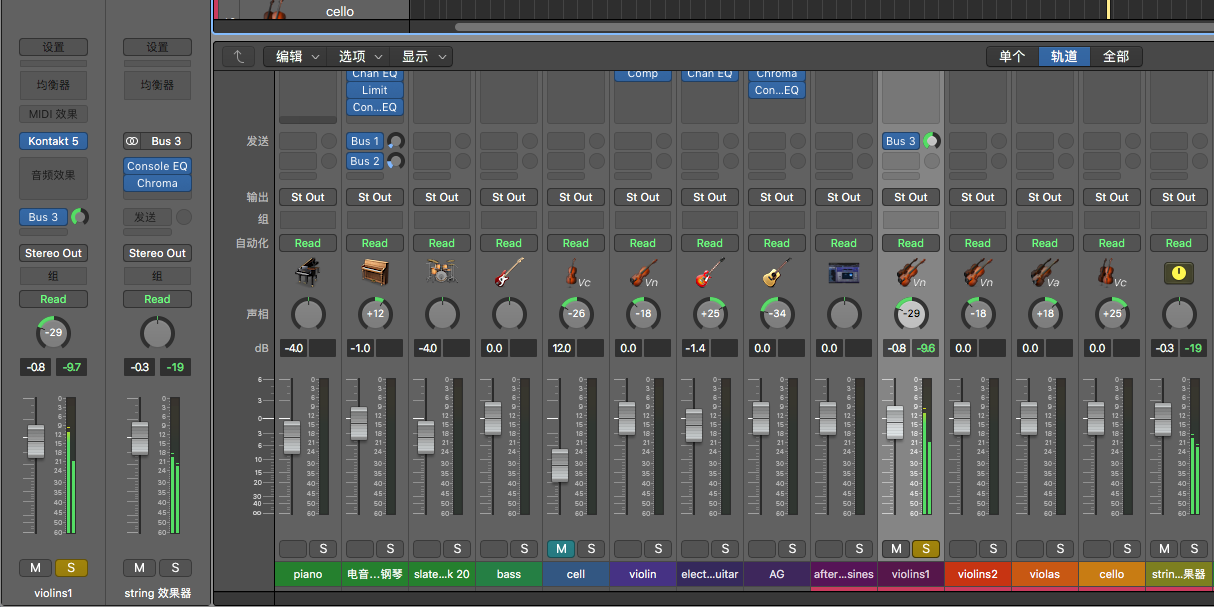This screenshot has width=1214, height=607.
Task: Open the 选项 dropdown menu
Action: (359, 57)
